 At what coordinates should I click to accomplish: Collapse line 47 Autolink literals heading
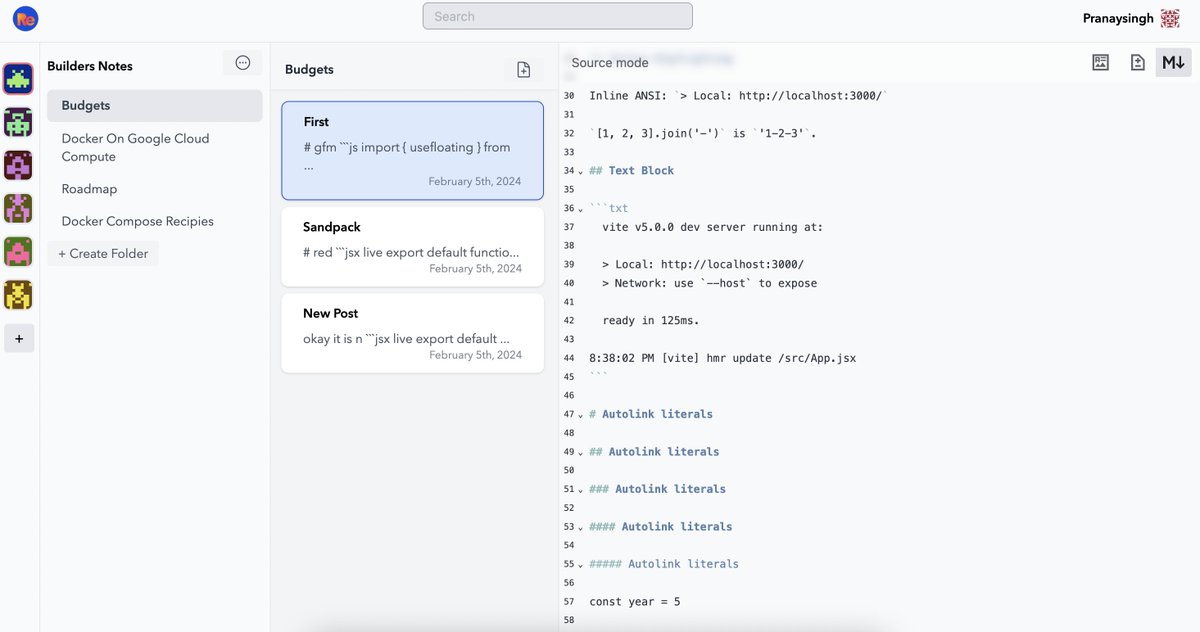click(580, 415)
